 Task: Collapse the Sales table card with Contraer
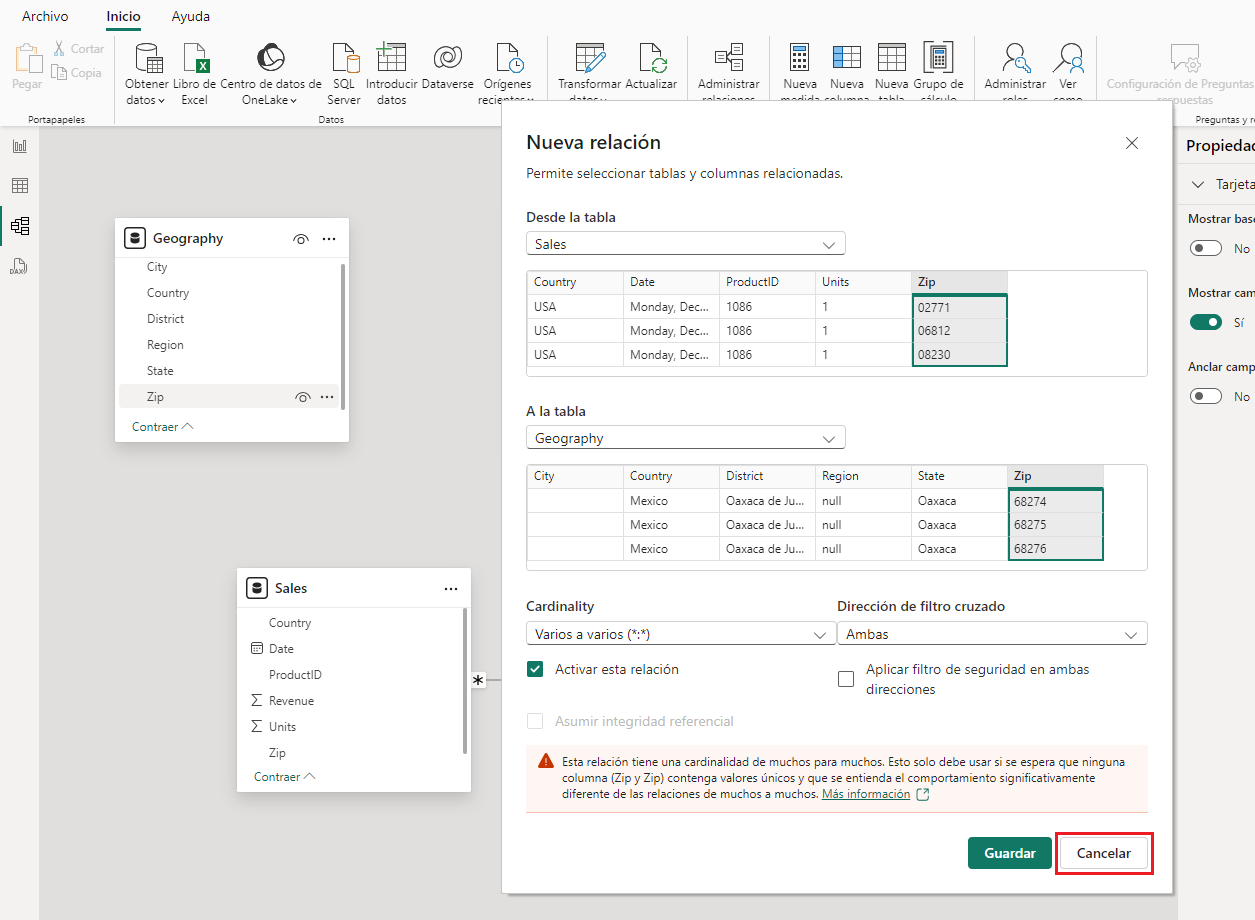point(284,777)
